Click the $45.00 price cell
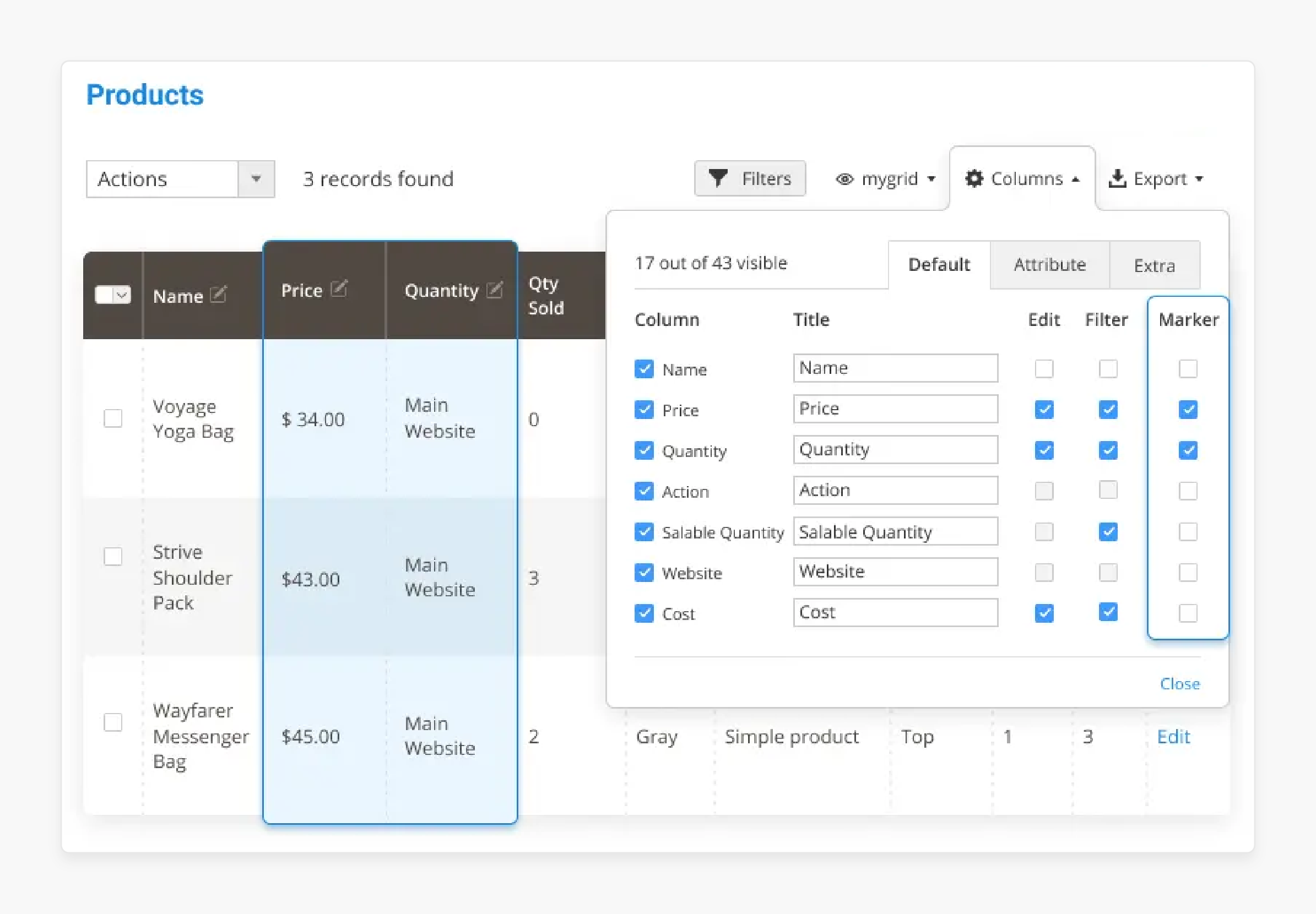 click(x=311, y=737)
